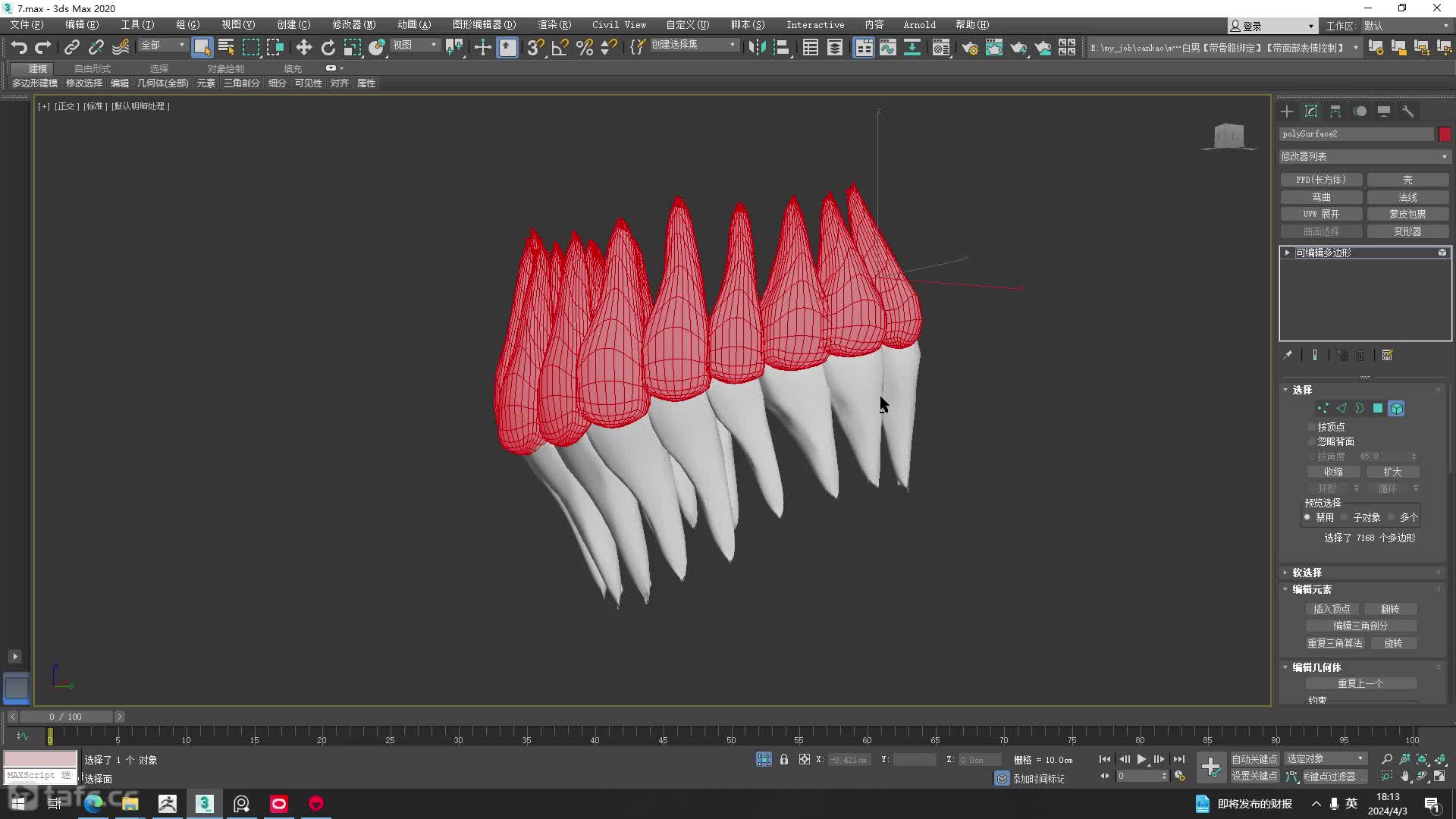
Task: Click the Select and Place tool icon
Action: pos(376,47)
